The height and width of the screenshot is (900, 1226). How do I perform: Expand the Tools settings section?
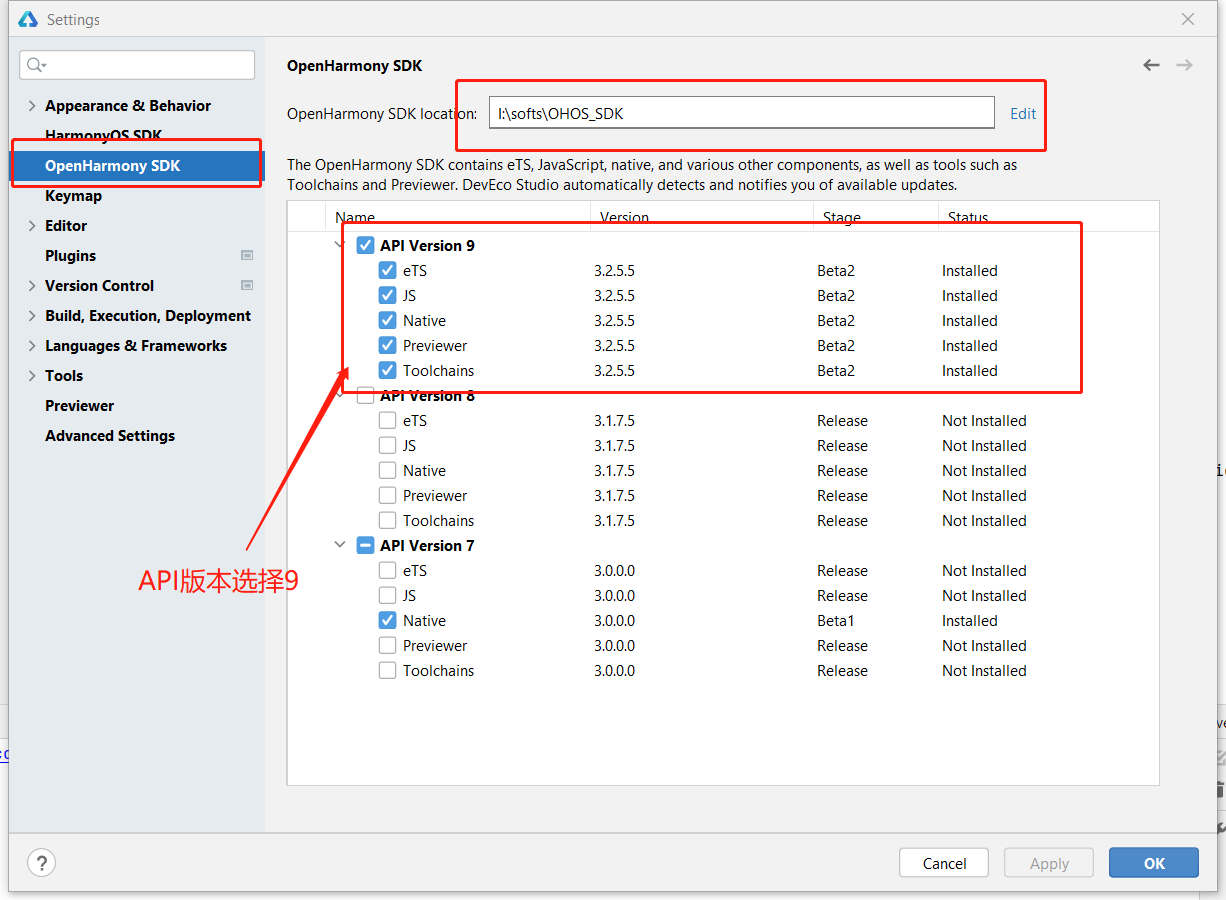(32, 376)
